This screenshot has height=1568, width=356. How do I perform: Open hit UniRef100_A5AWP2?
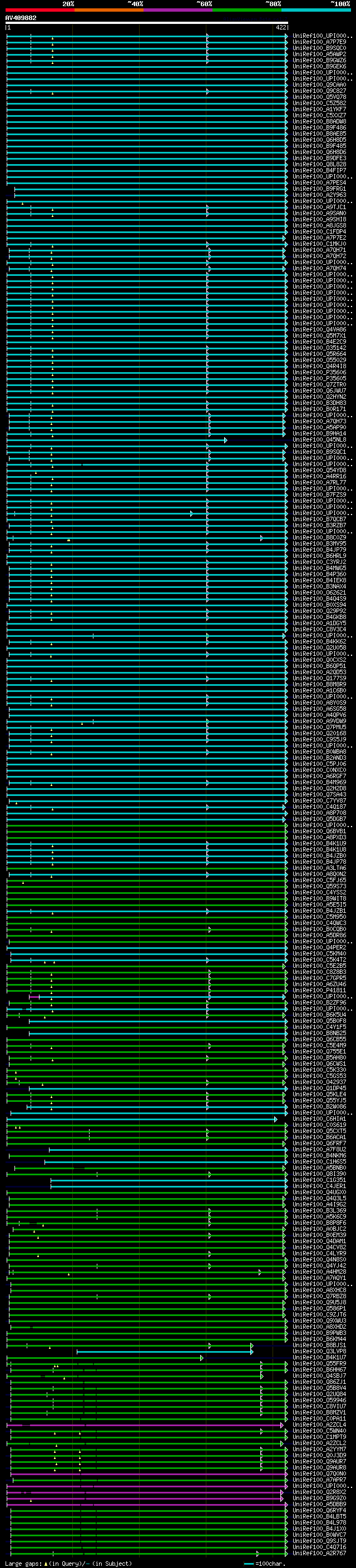pyautogui.click(x=319, y=54)
